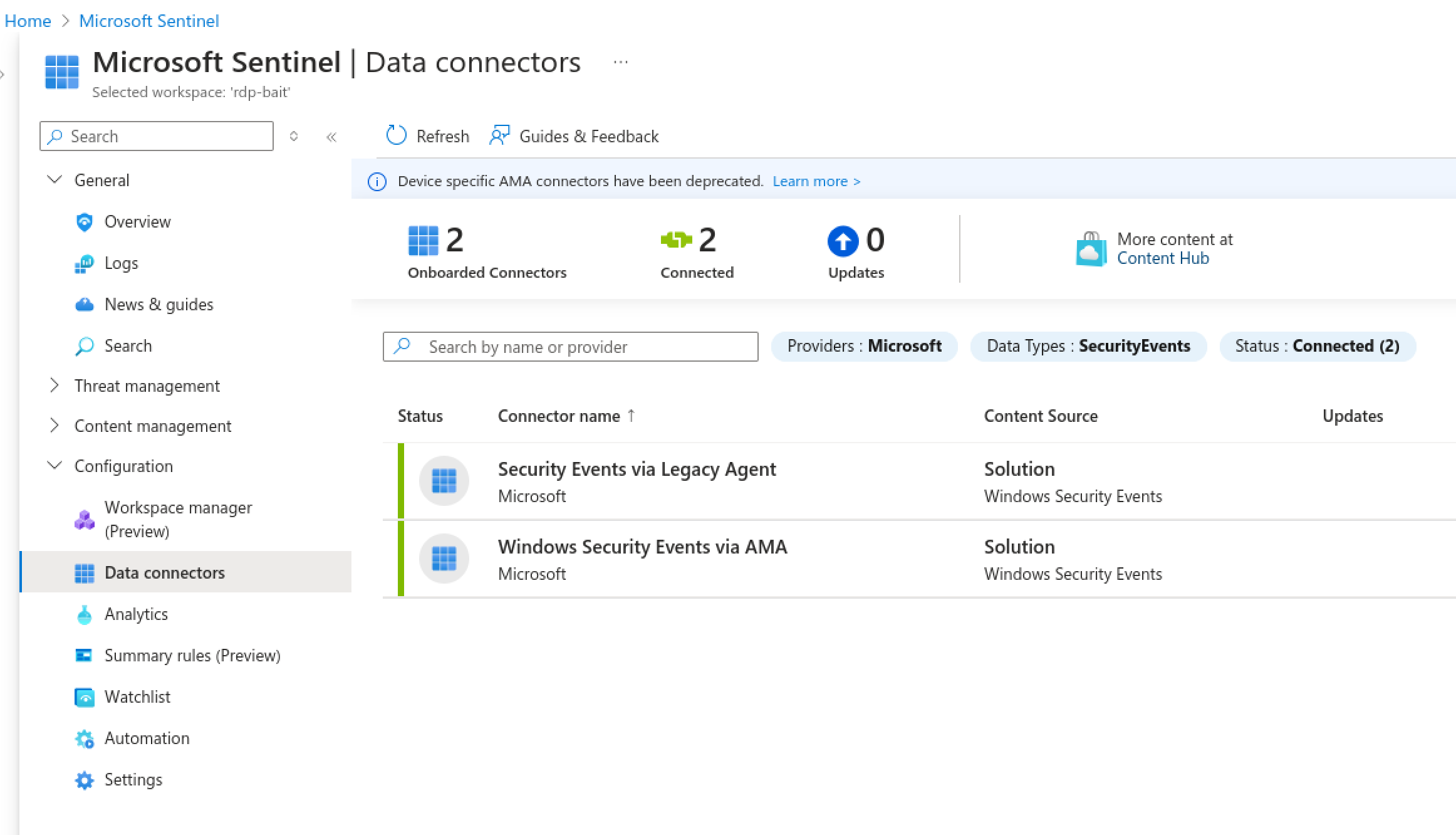1456x835 pixels.
Task: Click the Security Events via Legacy Agent connector icon
Action: tap(444, 481)
